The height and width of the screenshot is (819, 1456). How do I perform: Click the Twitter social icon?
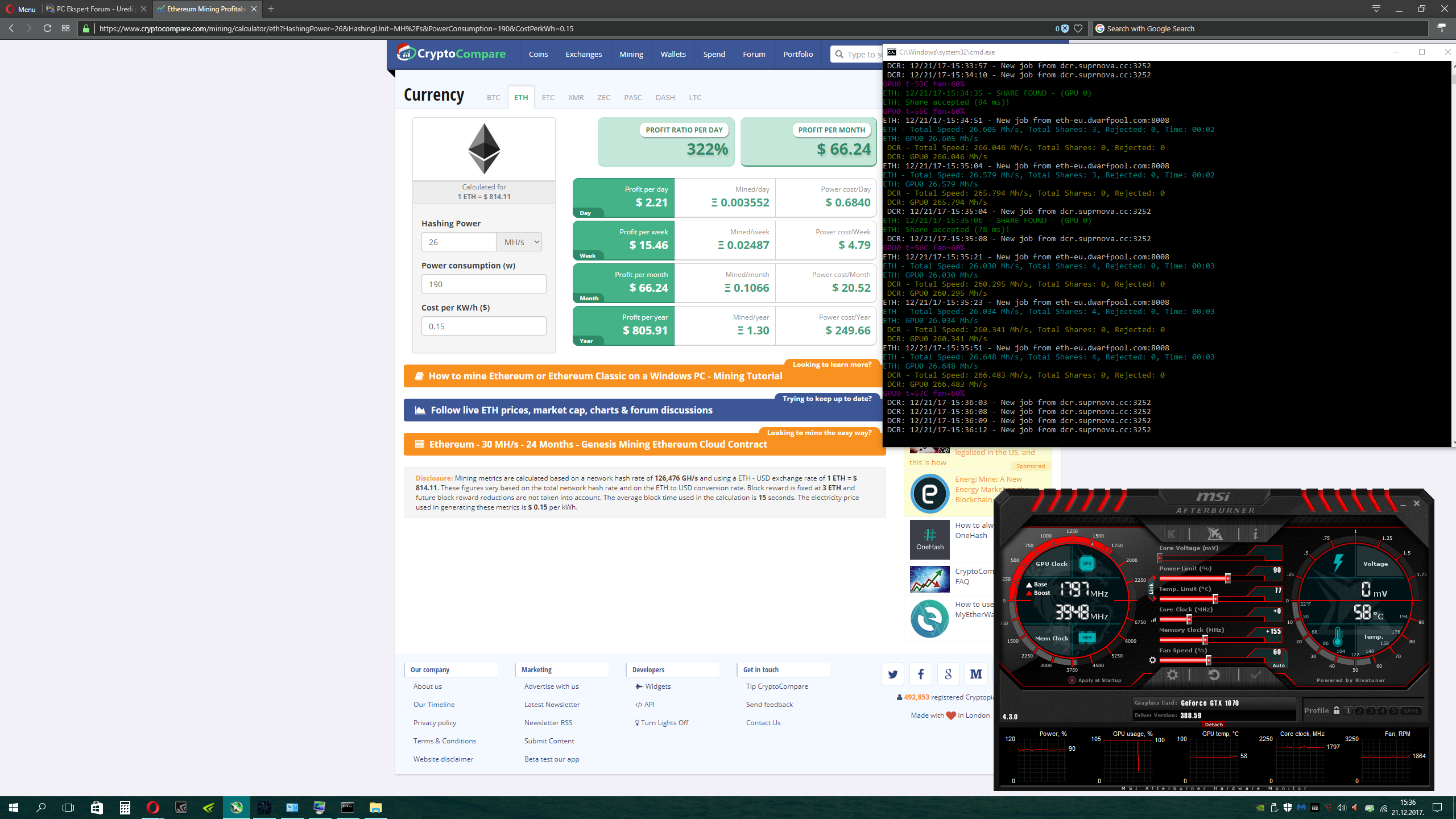click(x=892, y=675)
